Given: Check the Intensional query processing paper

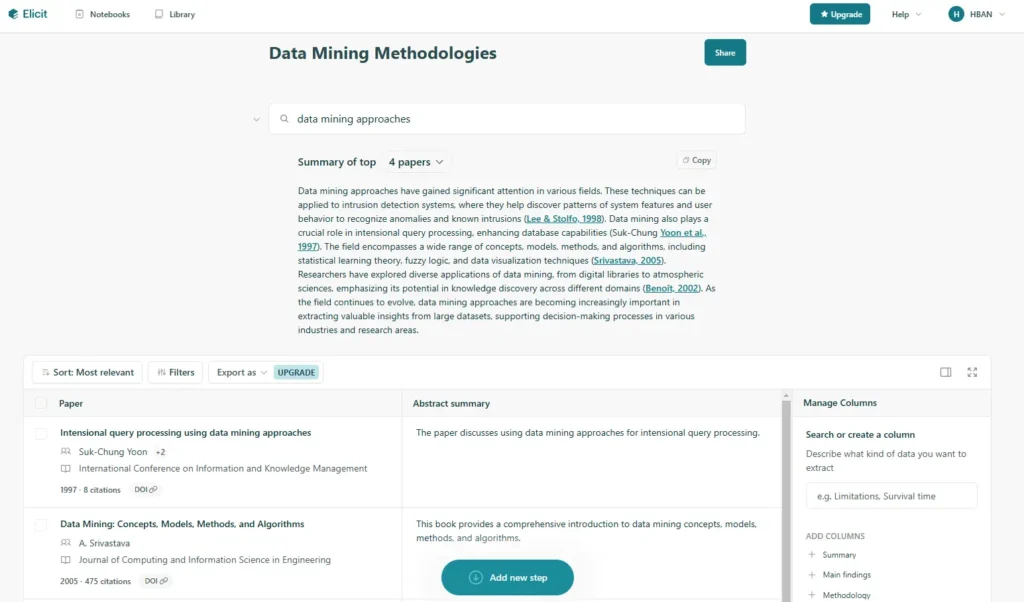Looking at the screenshot, I should pyautogui.click(x=40, y=434).
